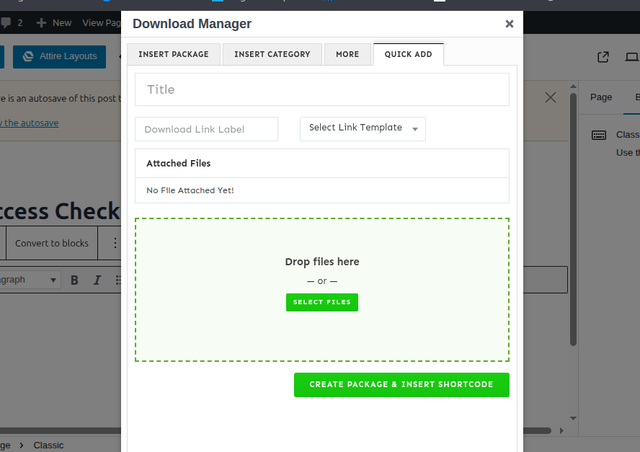
Task: Click Convert to blocks
Action: coord(52,243)
